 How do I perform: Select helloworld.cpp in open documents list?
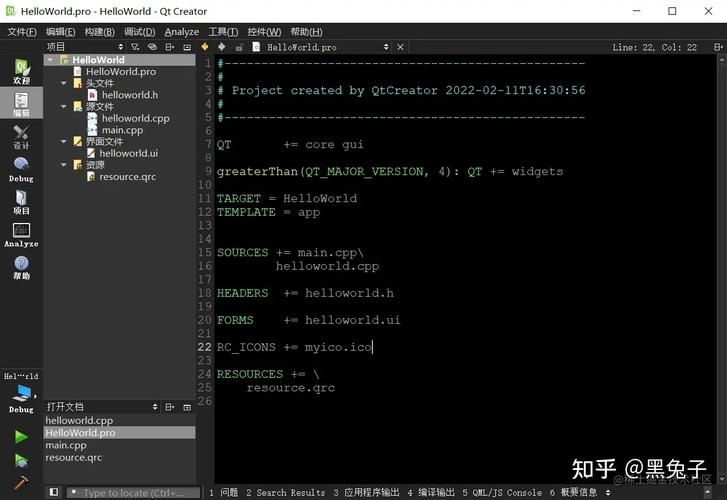[x=120, y=420]
